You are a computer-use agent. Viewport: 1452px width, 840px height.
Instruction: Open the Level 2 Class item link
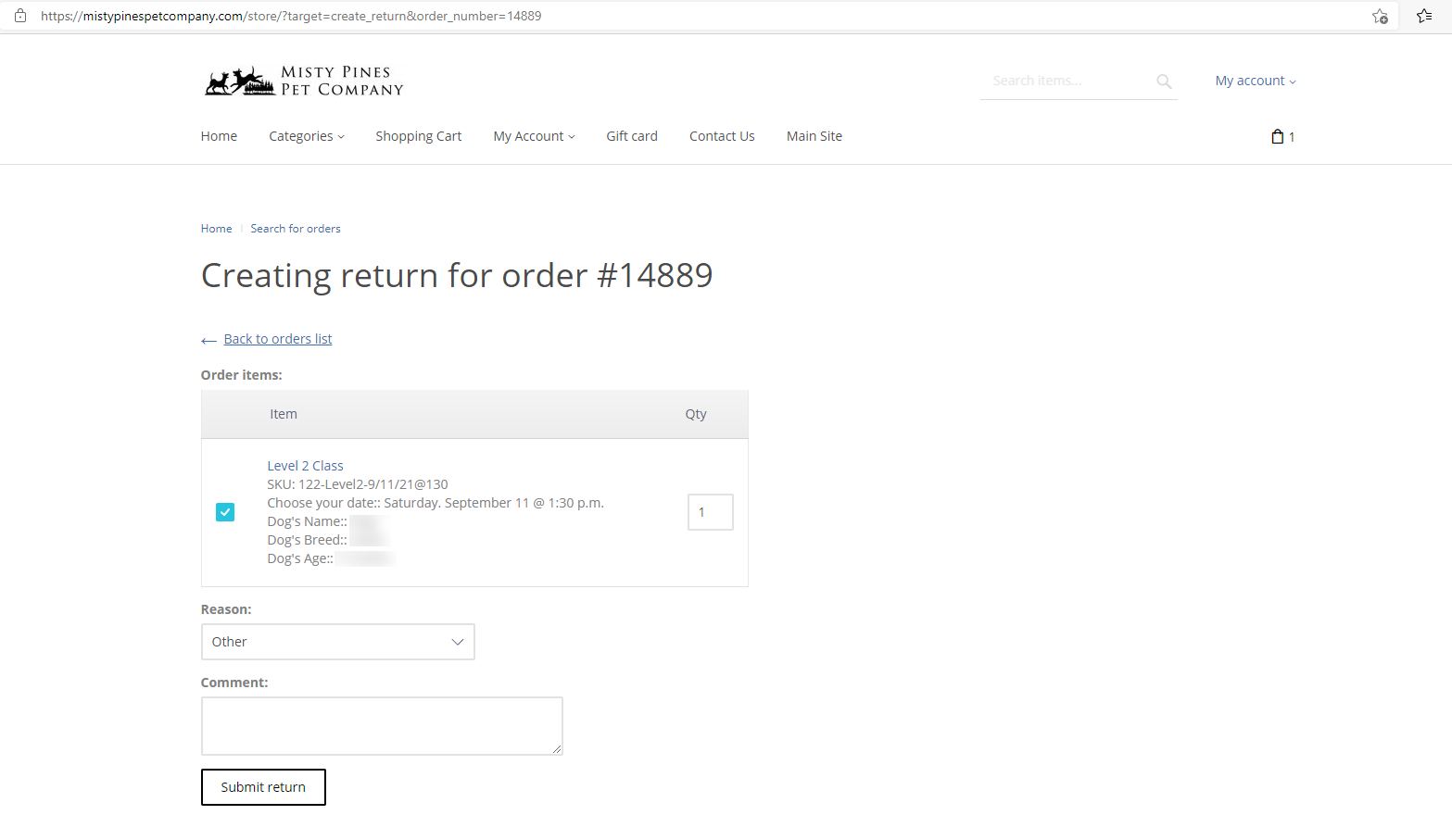pos(305,466)
